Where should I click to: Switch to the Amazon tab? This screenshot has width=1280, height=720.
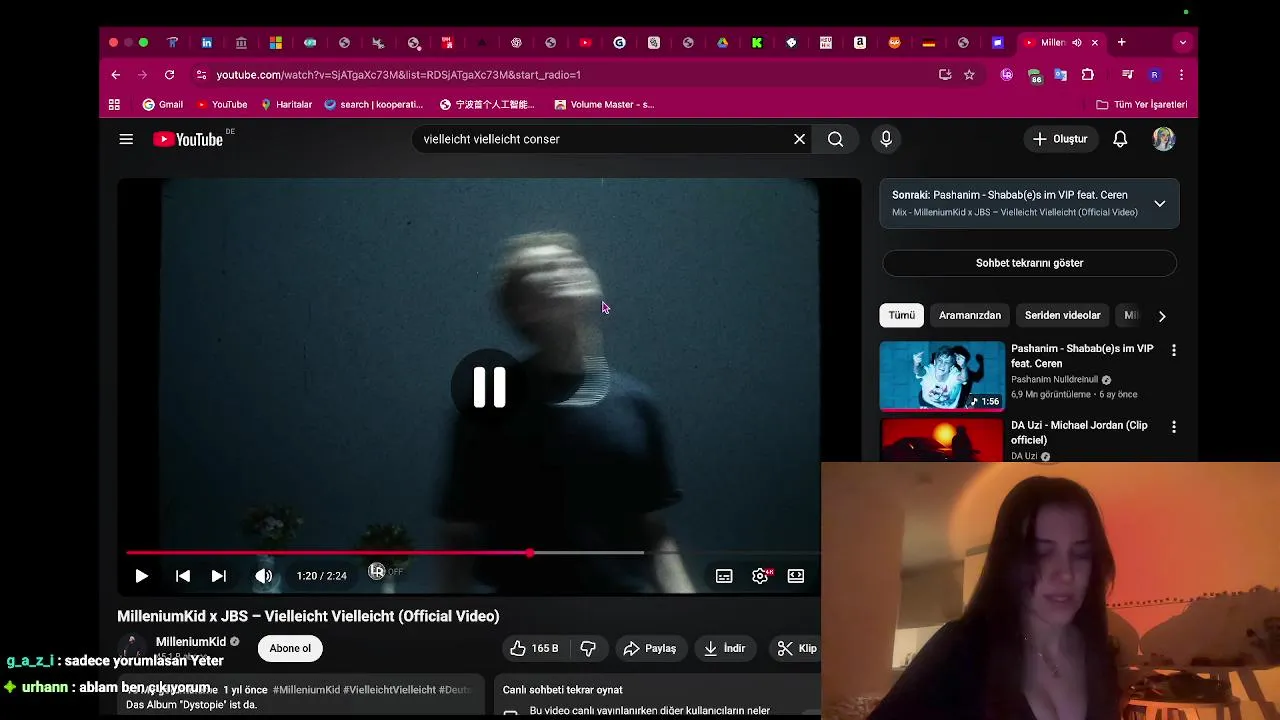860,42
